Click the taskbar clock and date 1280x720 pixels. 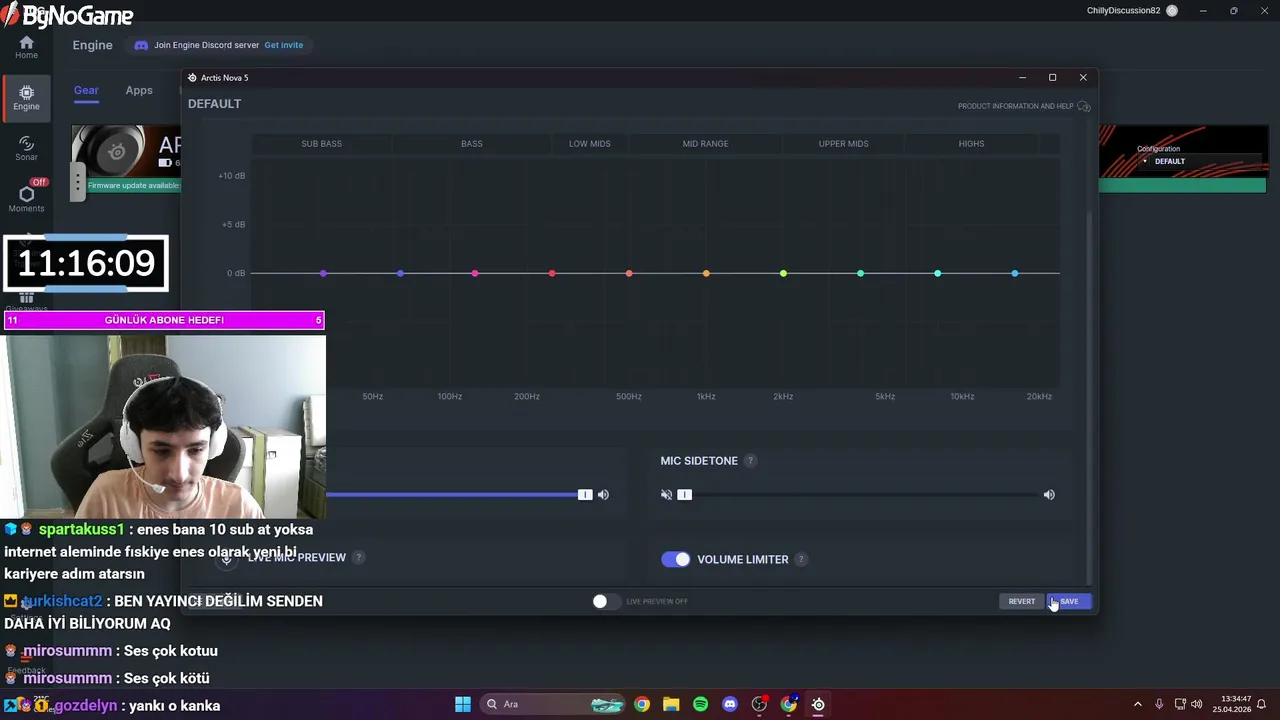[x=1232, y=704]
